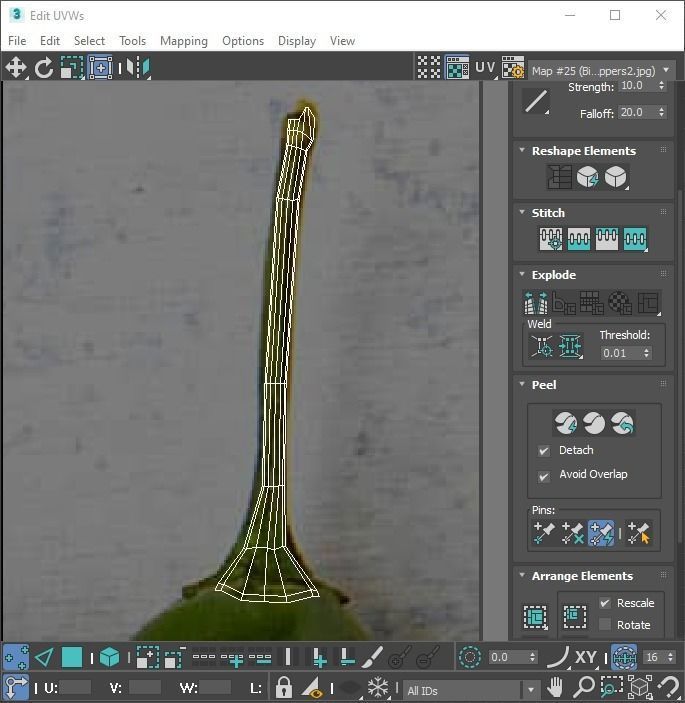
Task: Click the Target Weld icon
Action: tap(542, 346)
